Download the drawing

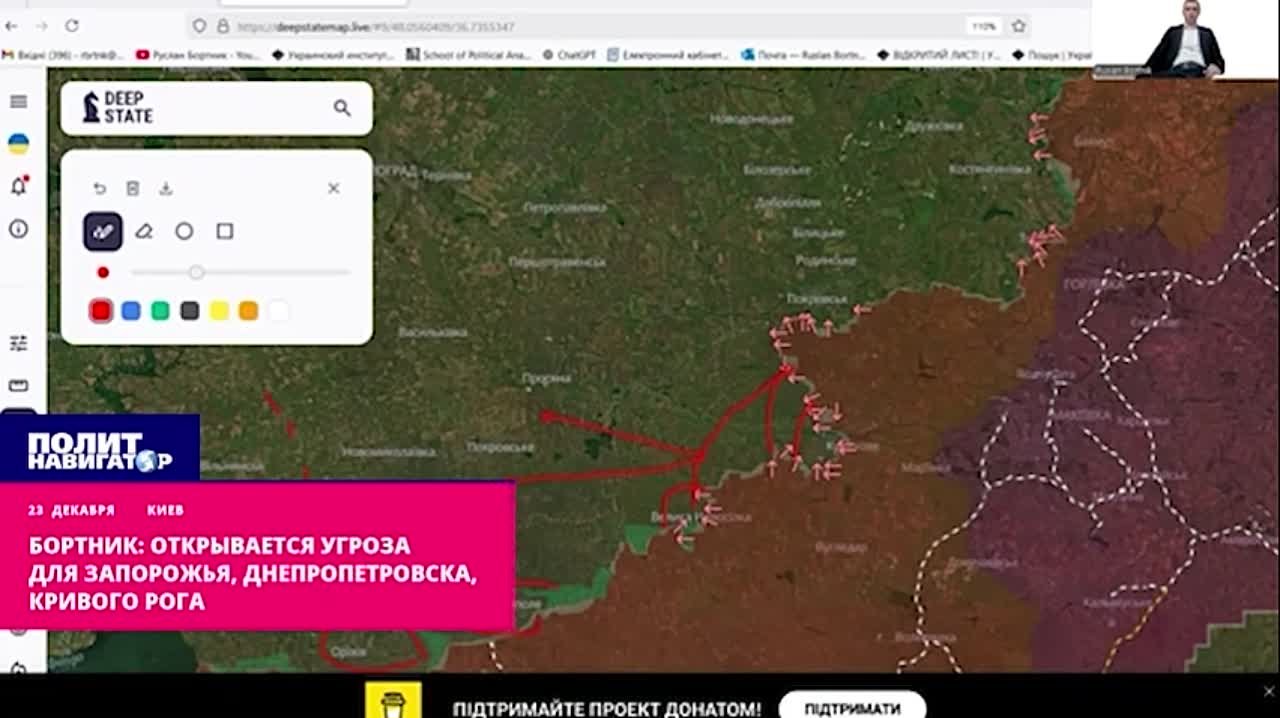pos(166,188)
